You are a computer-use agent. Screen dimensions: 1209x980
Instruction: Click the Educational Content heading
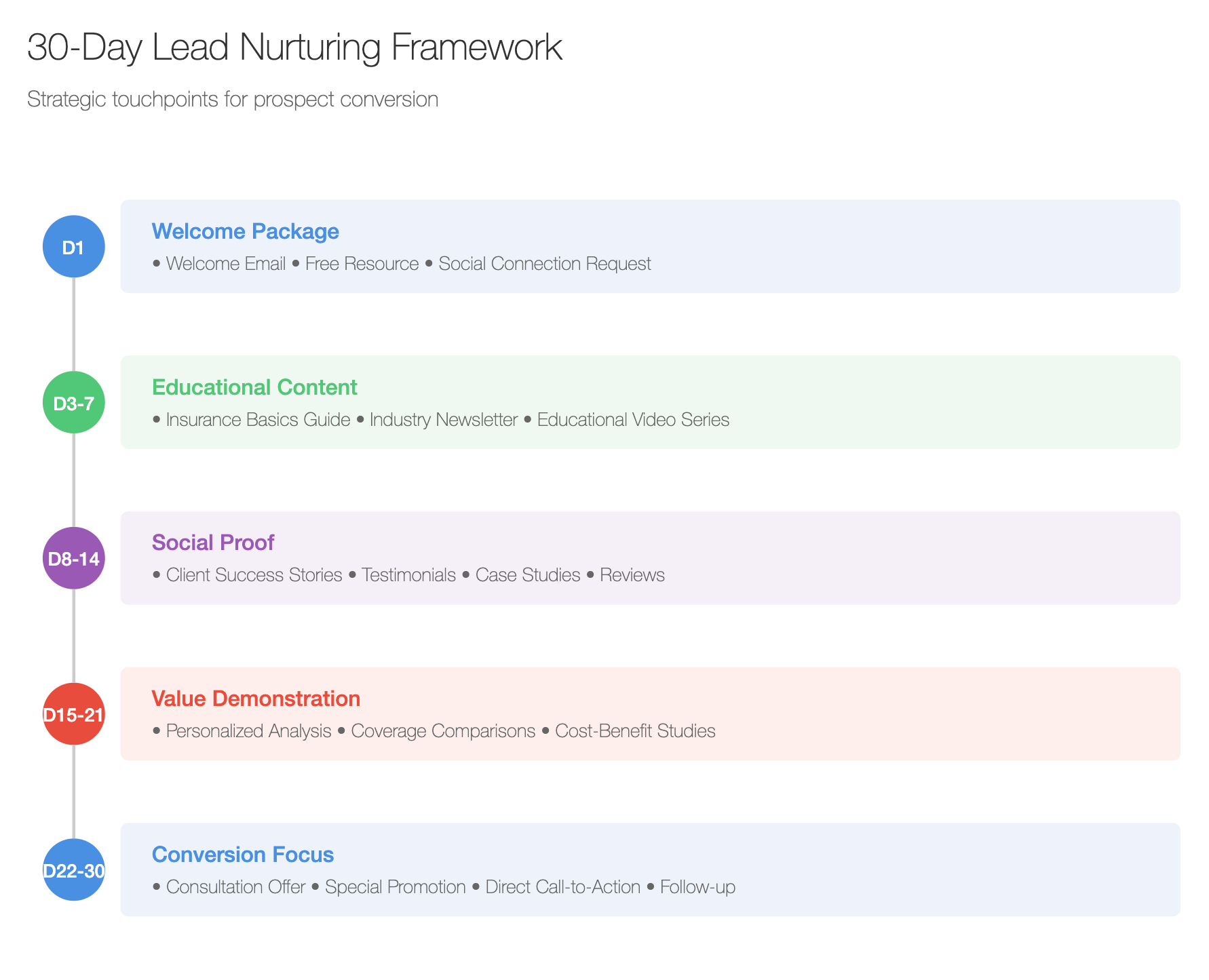(x=254, y=387)
